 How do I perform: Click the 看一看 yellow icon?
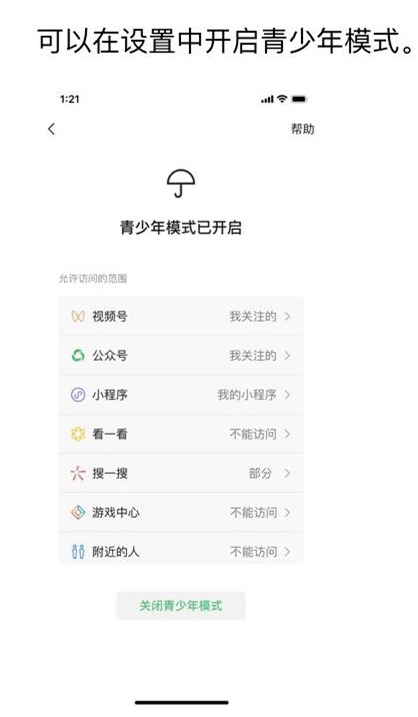(78, 434)
